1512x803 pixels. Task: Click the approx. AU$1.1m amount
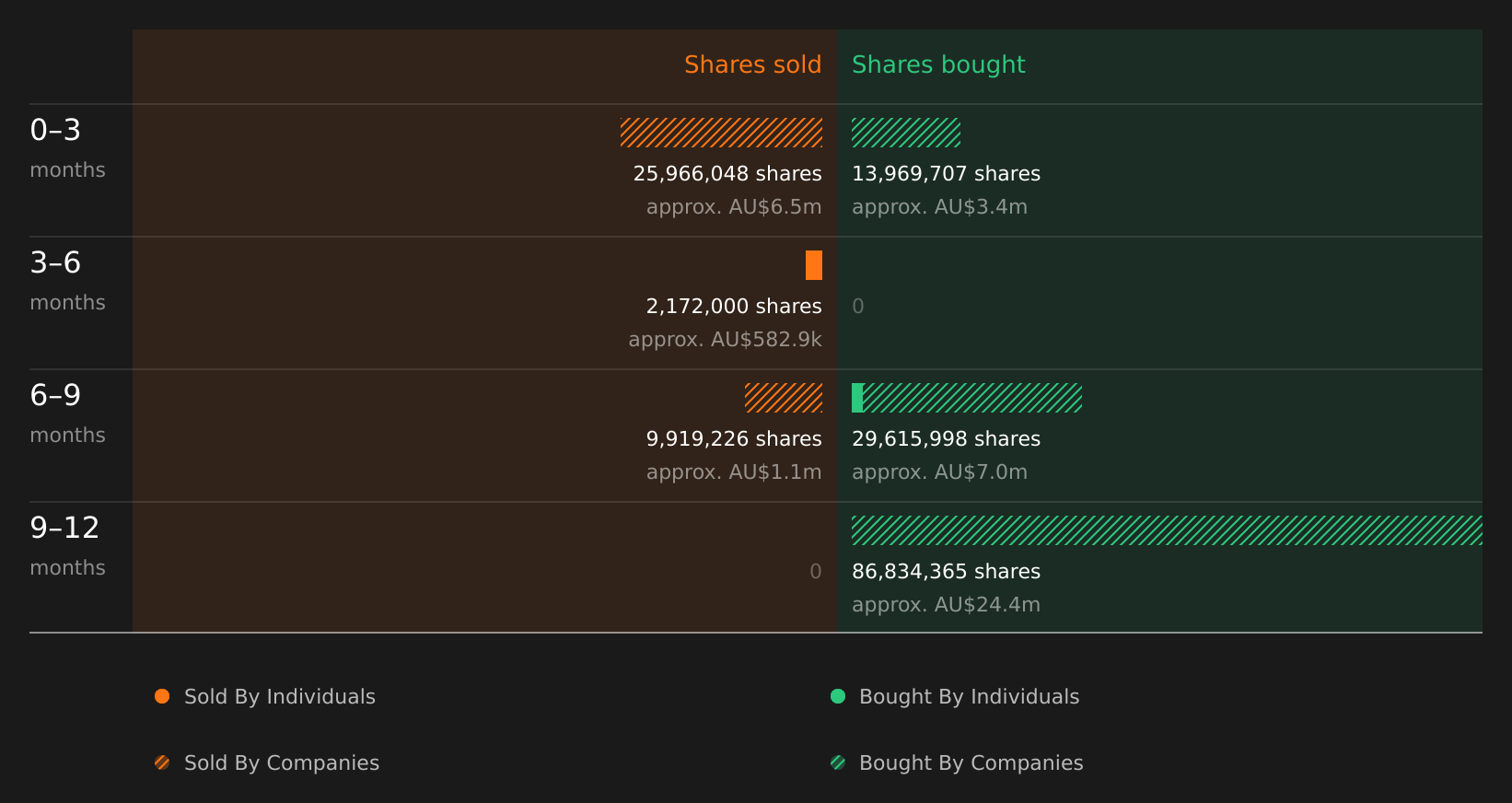click(x=734, y=472)
